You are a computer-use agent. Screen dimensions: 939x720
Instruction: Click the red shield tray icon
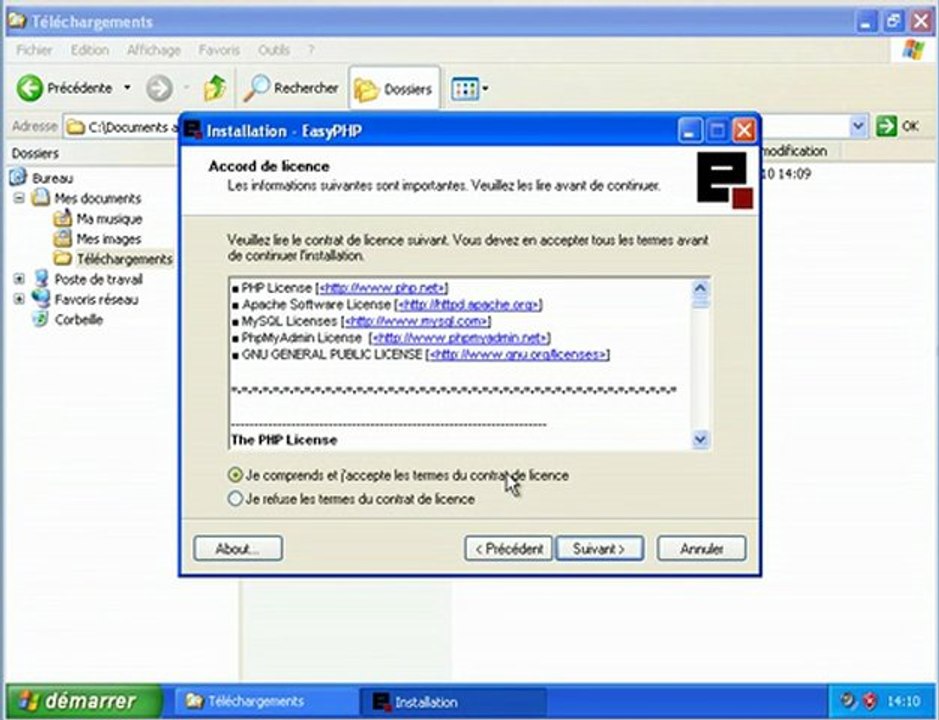(x=870, y=701)
